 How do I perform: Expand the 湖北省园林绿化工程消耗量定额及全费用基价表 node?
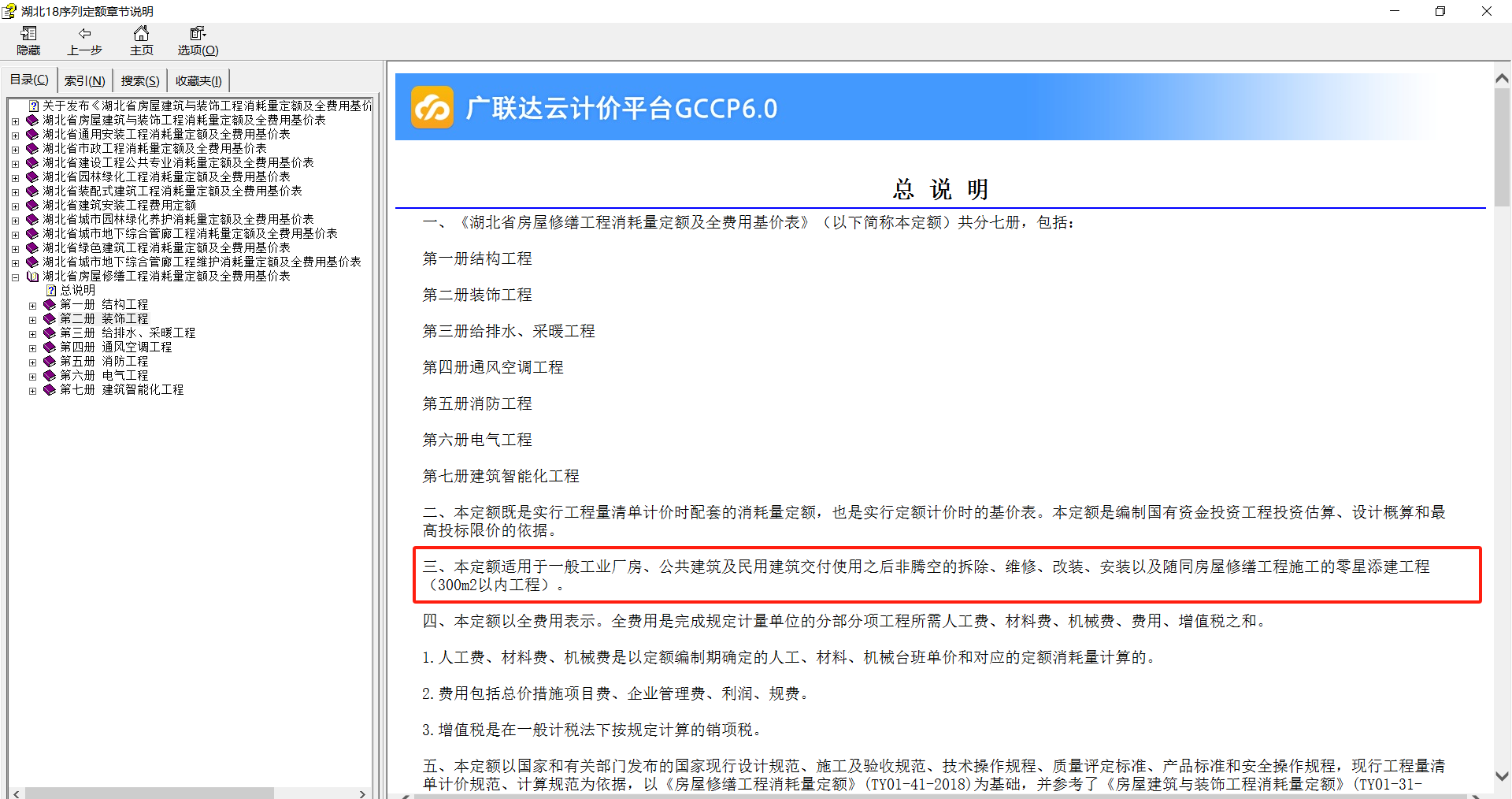pyautogui.click(x=15, y=178)
